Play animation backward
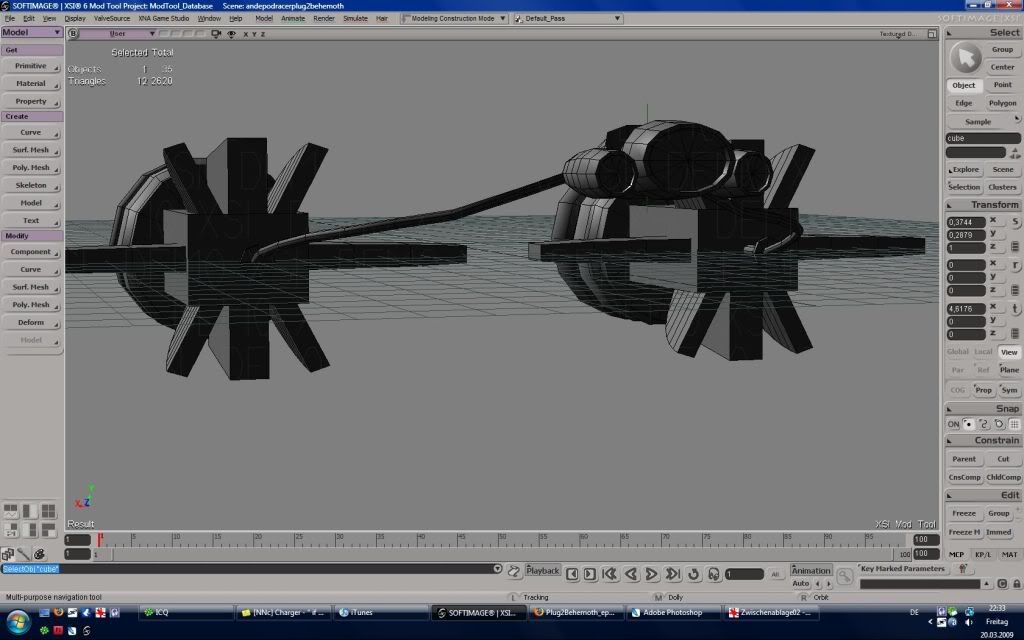1024x640 pixels. tap(631, 574)
